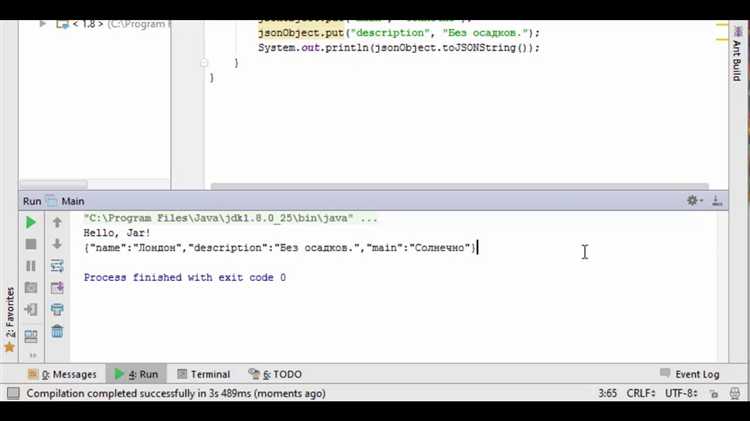Screen dimensions: 750x421
Task: Toggle Soft-Wrap in the console
Action: point(57,266)
